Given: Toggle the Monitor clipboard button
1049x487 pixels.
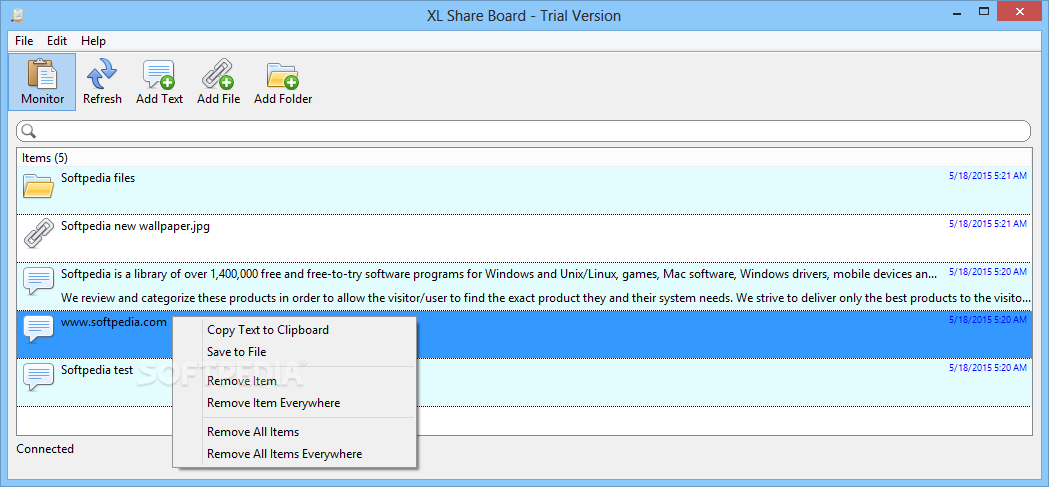Looking at the screenshot, I should coord(42,82).
